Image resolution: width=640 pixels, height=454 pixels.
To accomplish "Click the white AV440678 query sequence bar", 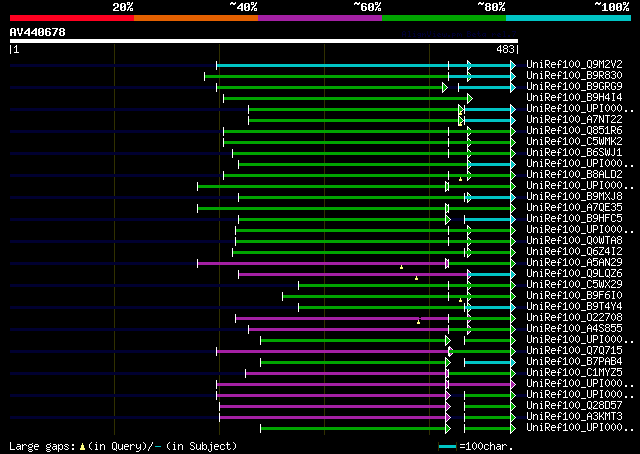I will click(264, 41).
